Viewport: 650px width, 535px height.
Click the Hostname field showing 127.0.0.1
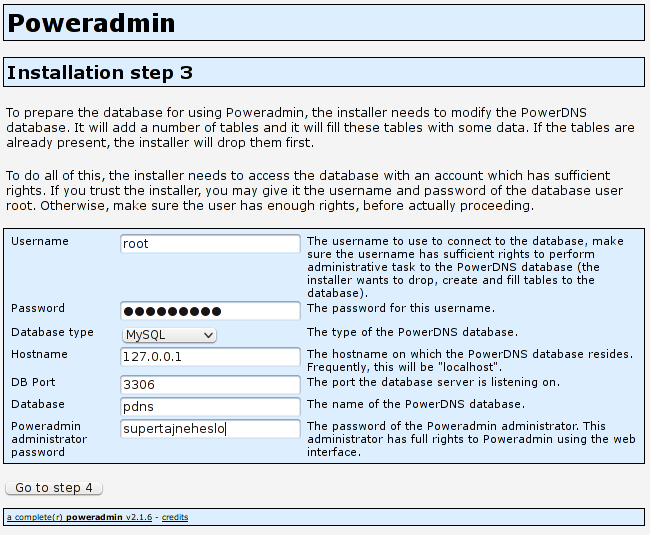[x=210, y=357]
